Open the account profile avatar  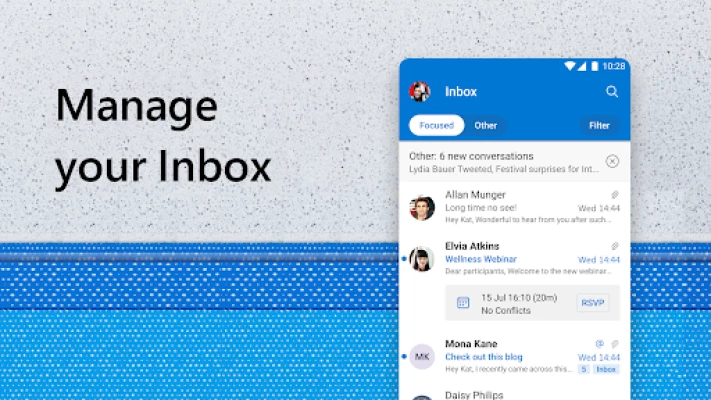[x=420, y=92]
